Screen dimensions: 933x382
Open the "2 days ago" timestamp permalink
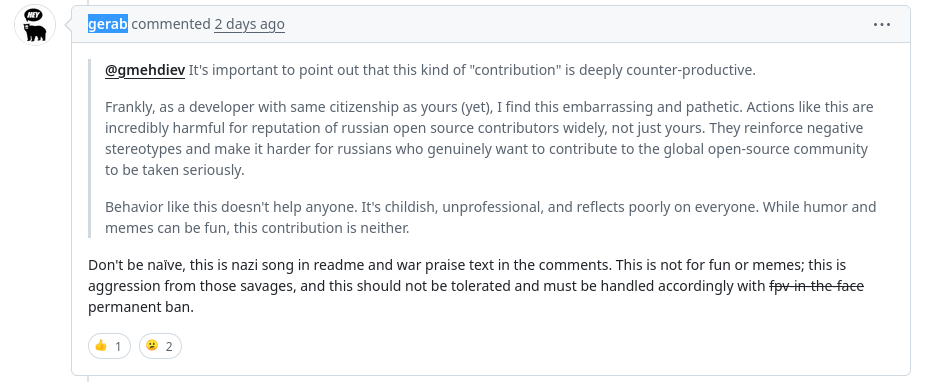[x=249, y=24]
